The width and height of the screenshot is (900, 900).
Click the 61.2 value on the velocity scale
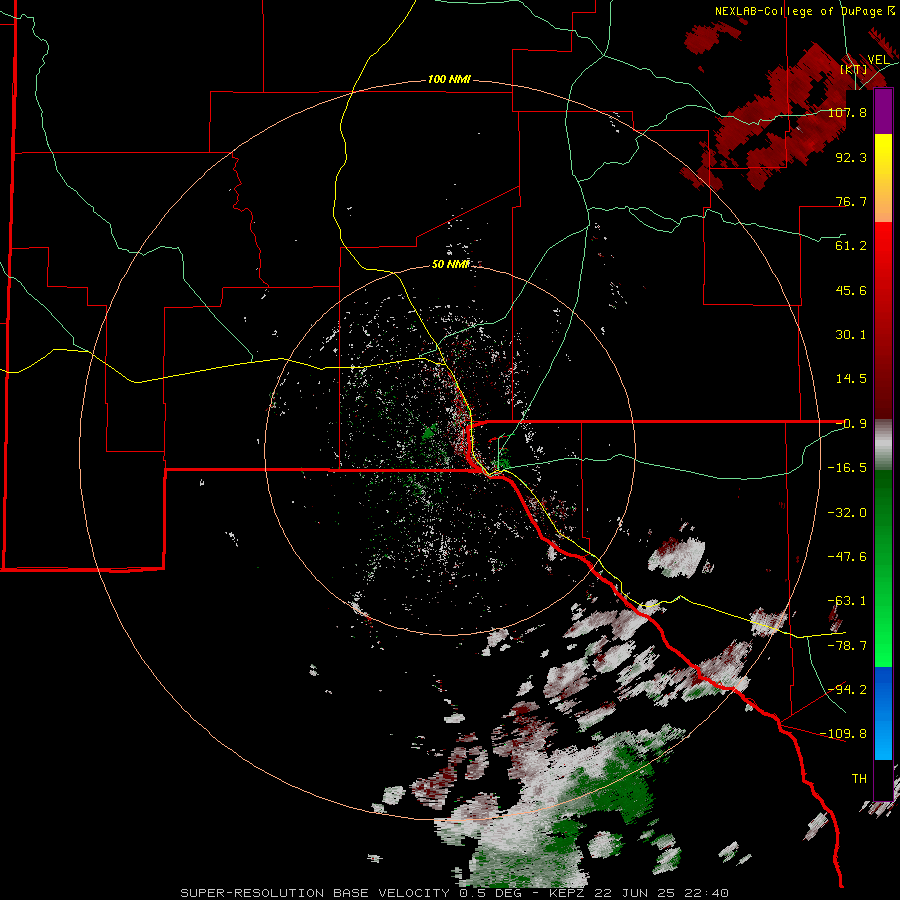click(x=851, y=246)
